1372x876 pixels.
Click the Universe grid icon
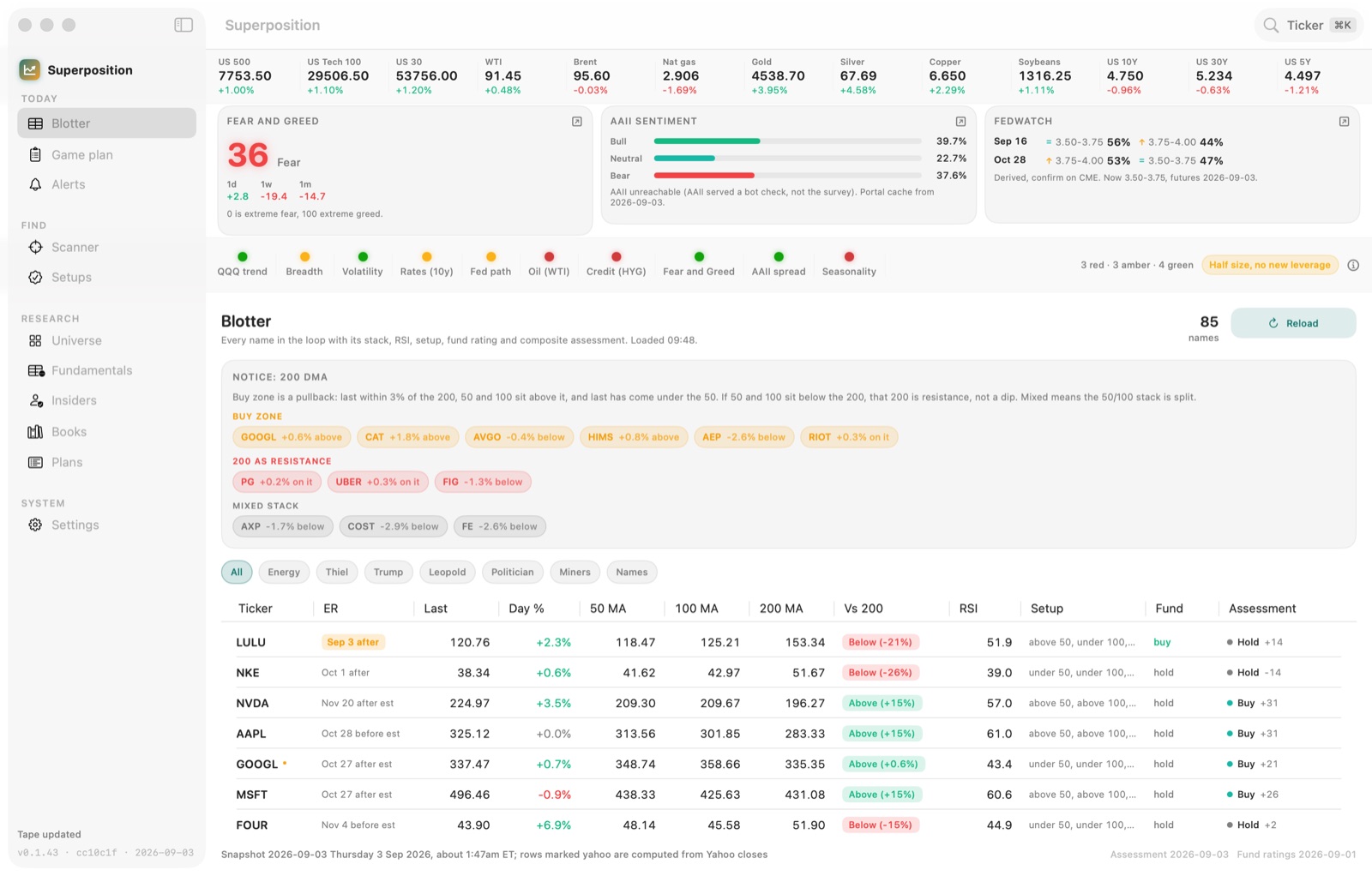tap(35, 340)
